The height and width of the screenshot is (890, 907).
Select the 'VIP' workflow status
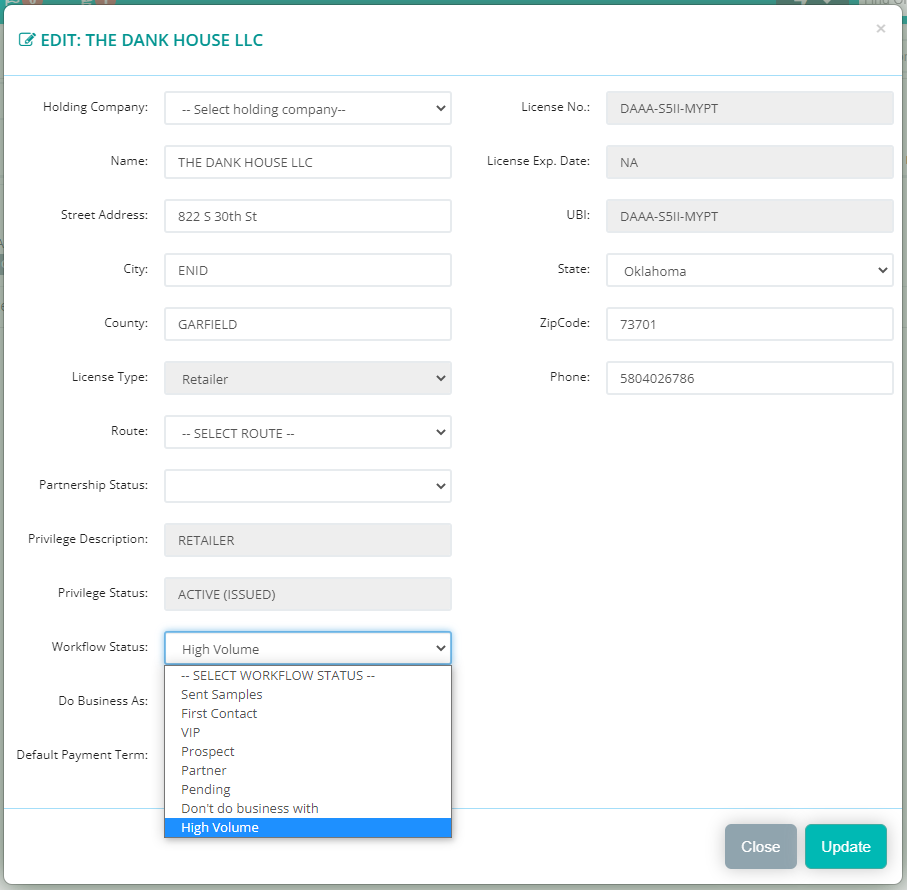(x=191, y=732)
